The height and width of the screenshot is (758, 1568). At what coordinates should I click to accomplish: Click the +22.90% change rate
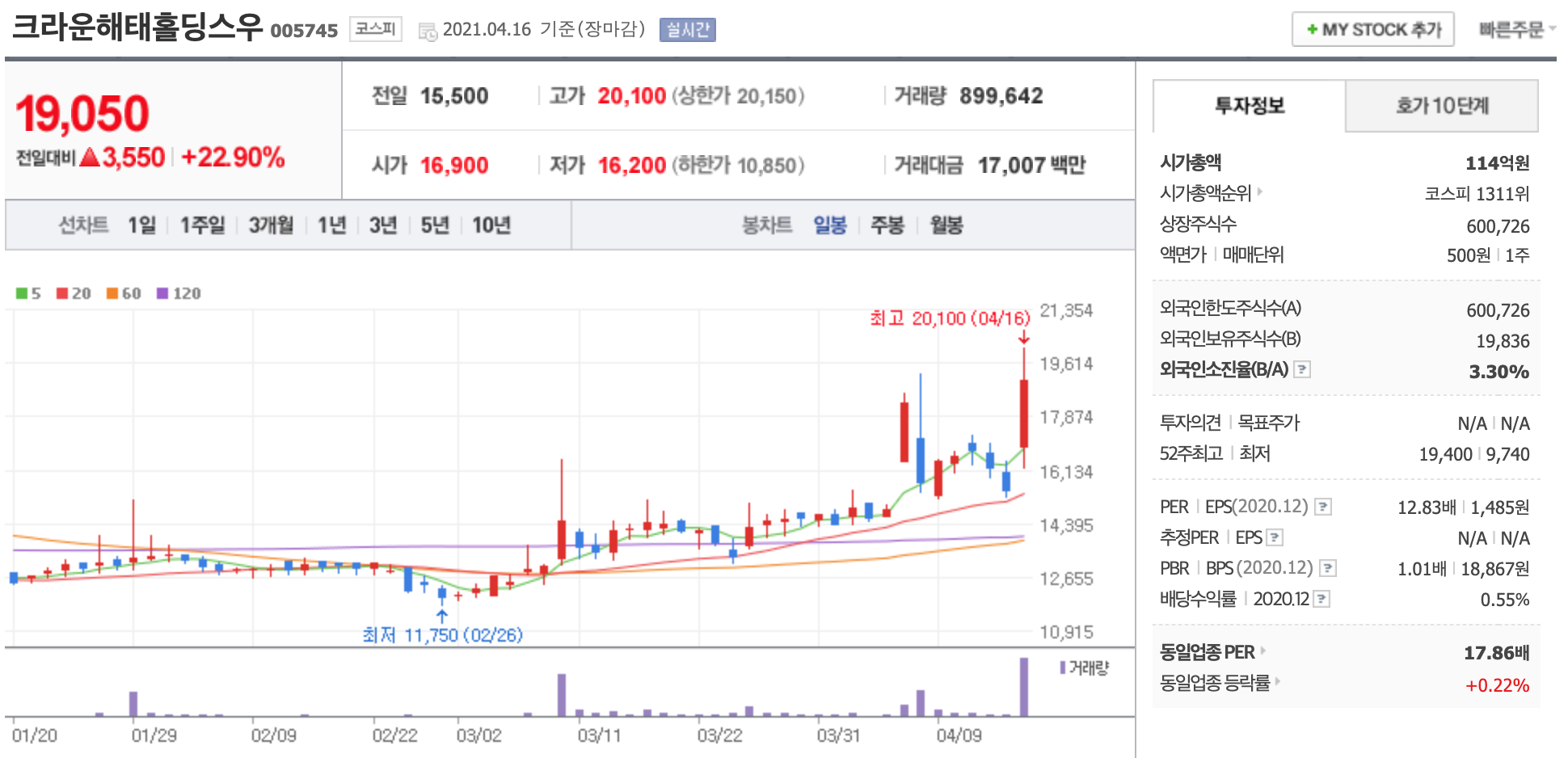point(233,157)
